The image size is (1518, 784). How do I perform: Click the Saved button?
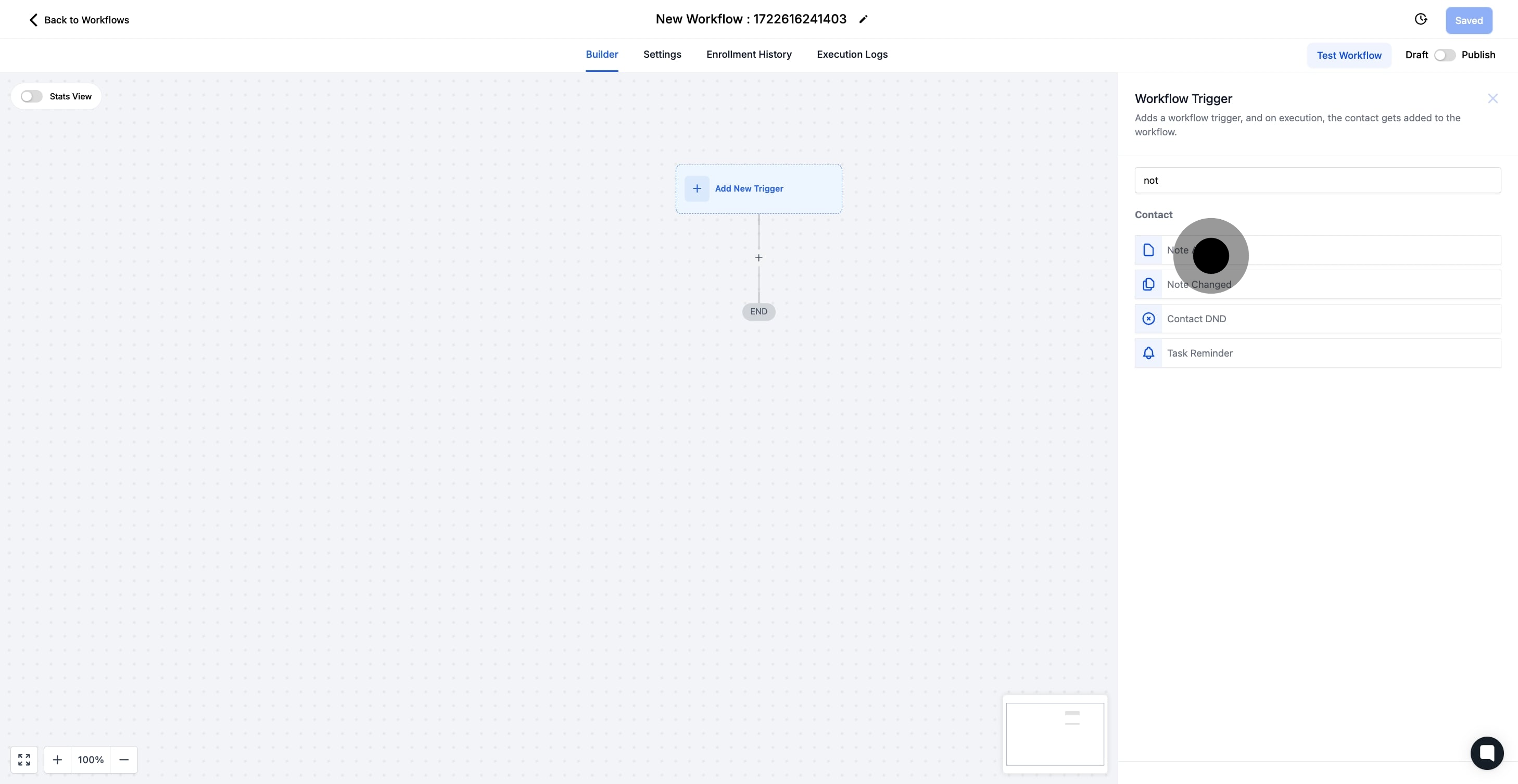point(1469,20)
